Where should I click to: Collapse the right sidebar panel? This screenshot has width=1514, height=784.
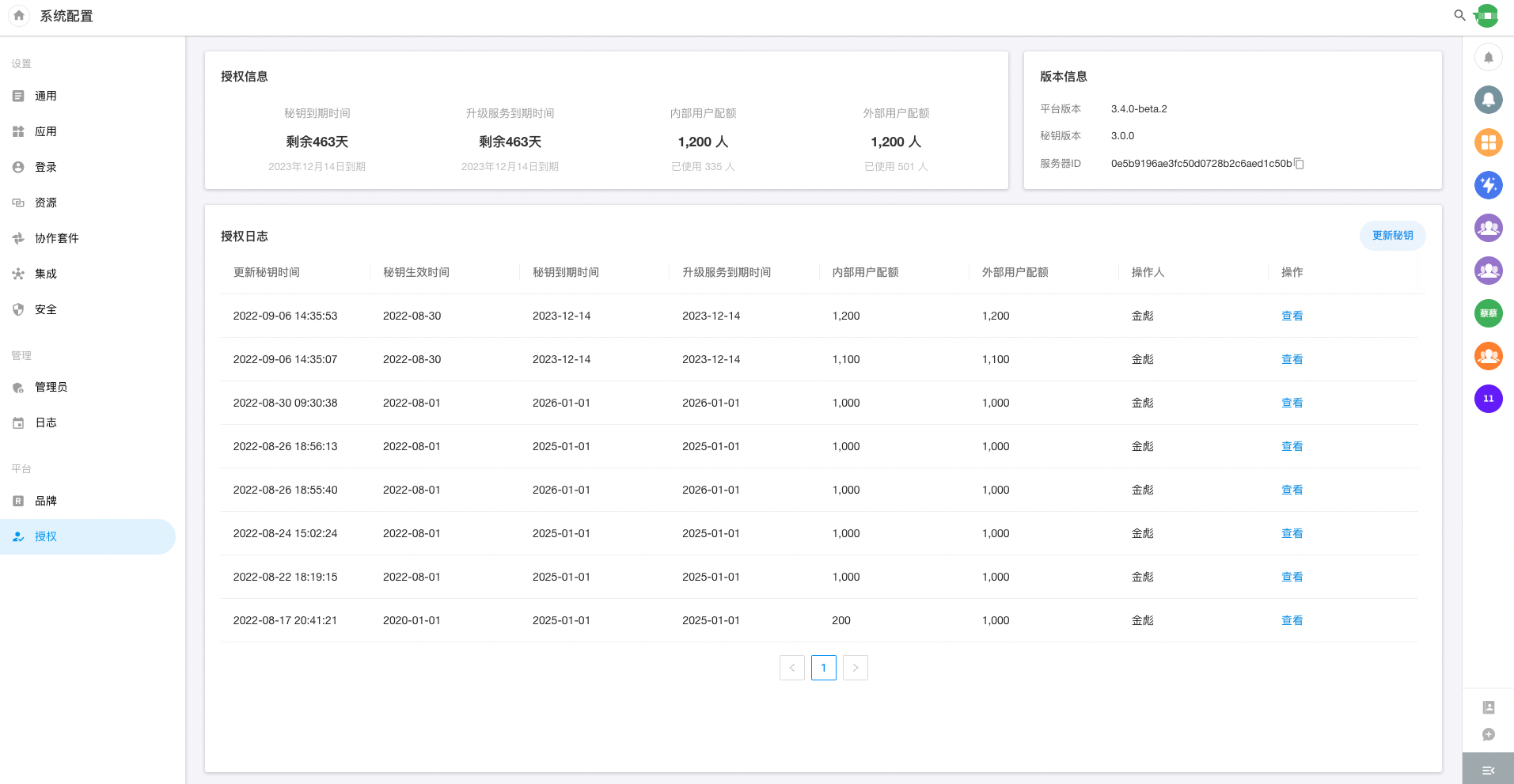coord(1488,770)
